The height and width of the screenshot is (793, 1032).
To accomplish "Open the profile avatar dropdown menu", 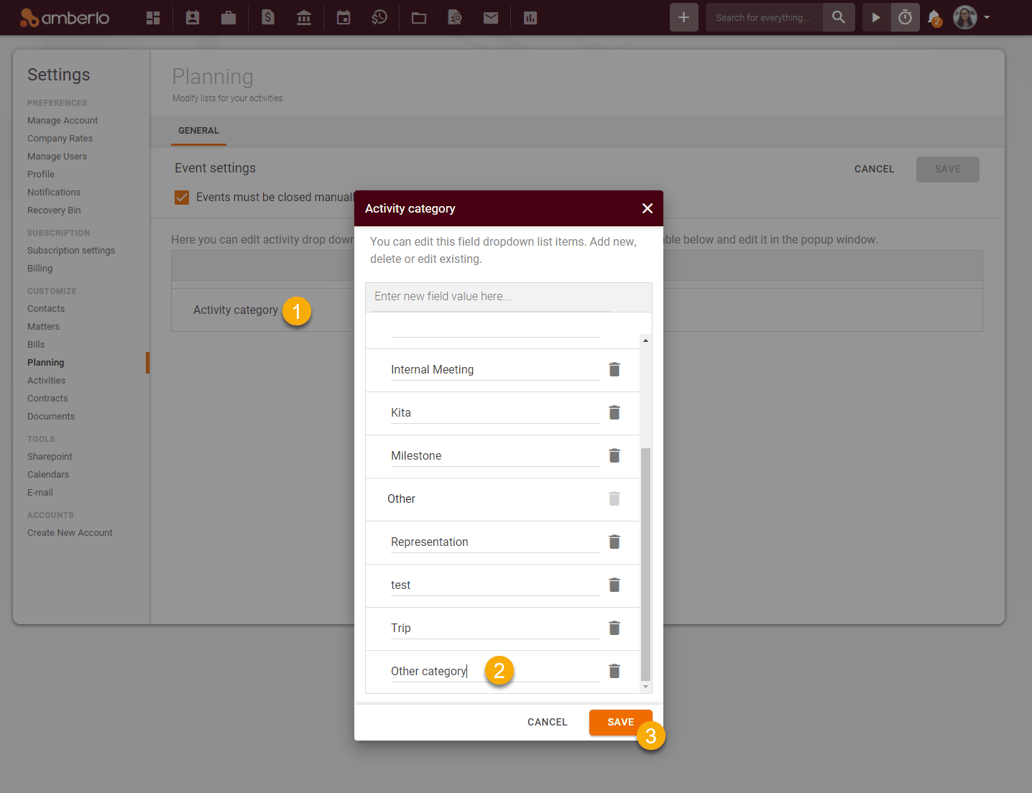I will tap(963, 17).
